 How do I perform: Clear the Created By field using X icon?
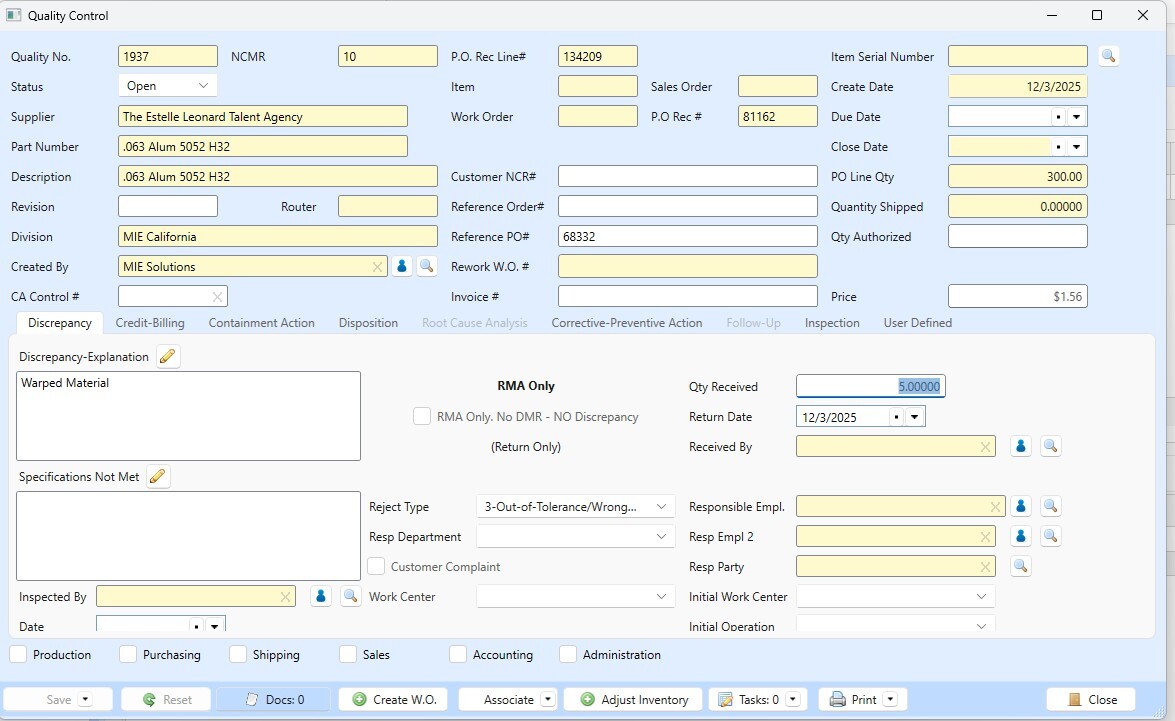[377, 266]
